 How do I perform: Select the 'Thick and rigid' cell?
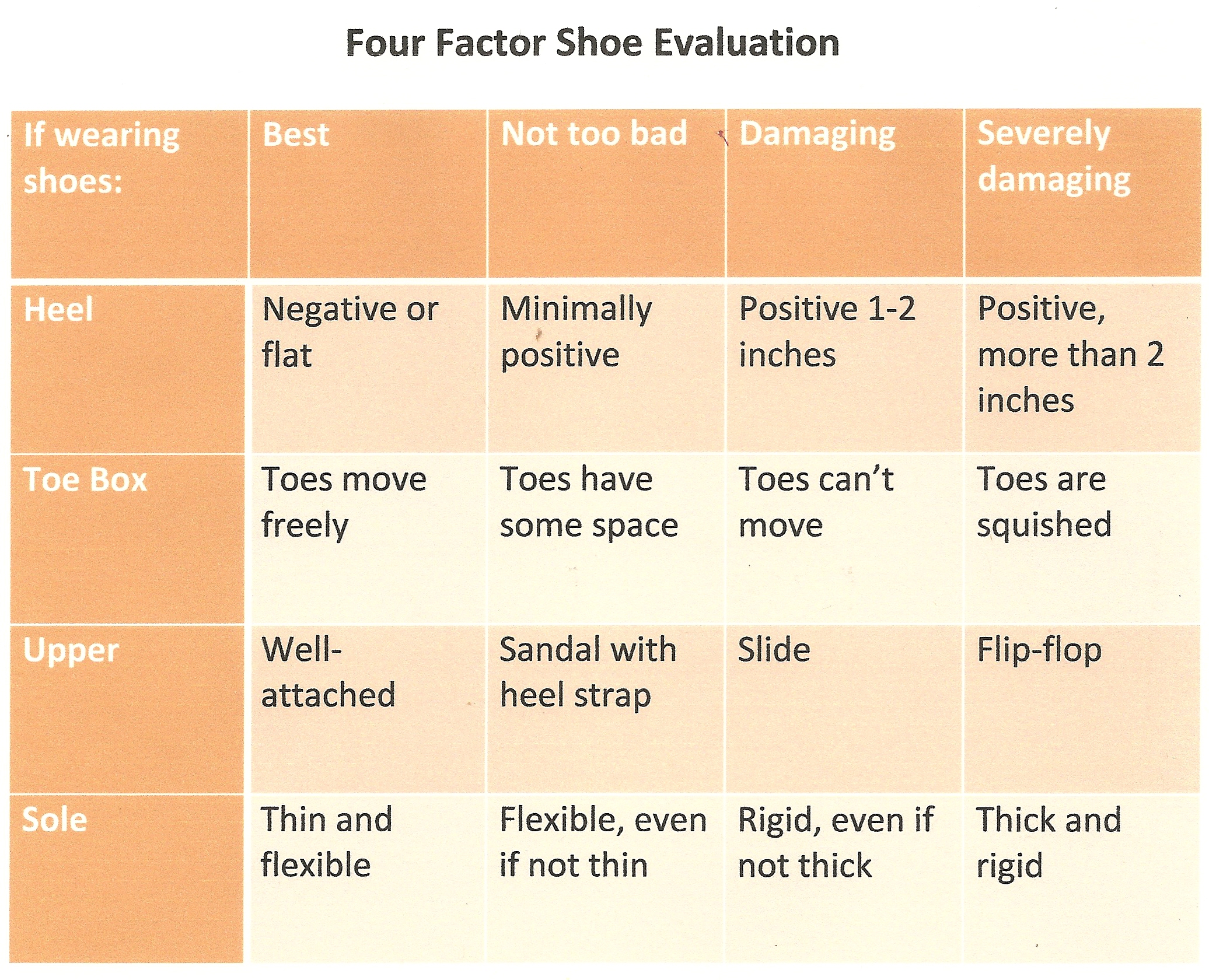coord(1049,842)
